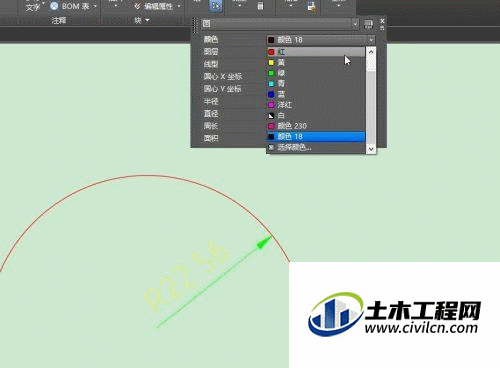Close the quick properties panel
Viewport: 500px width, 368px height.
(382, 21)
